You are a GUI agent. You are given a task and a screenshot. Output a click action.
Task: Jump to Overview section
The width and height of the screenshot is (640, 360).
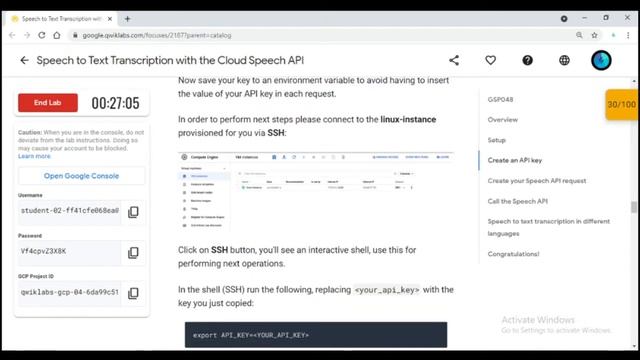coord(502,120)
